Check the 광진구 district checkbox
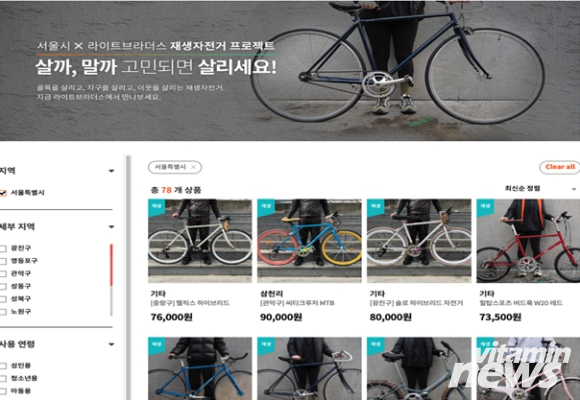The image size is (580, 400). [3, 248]
